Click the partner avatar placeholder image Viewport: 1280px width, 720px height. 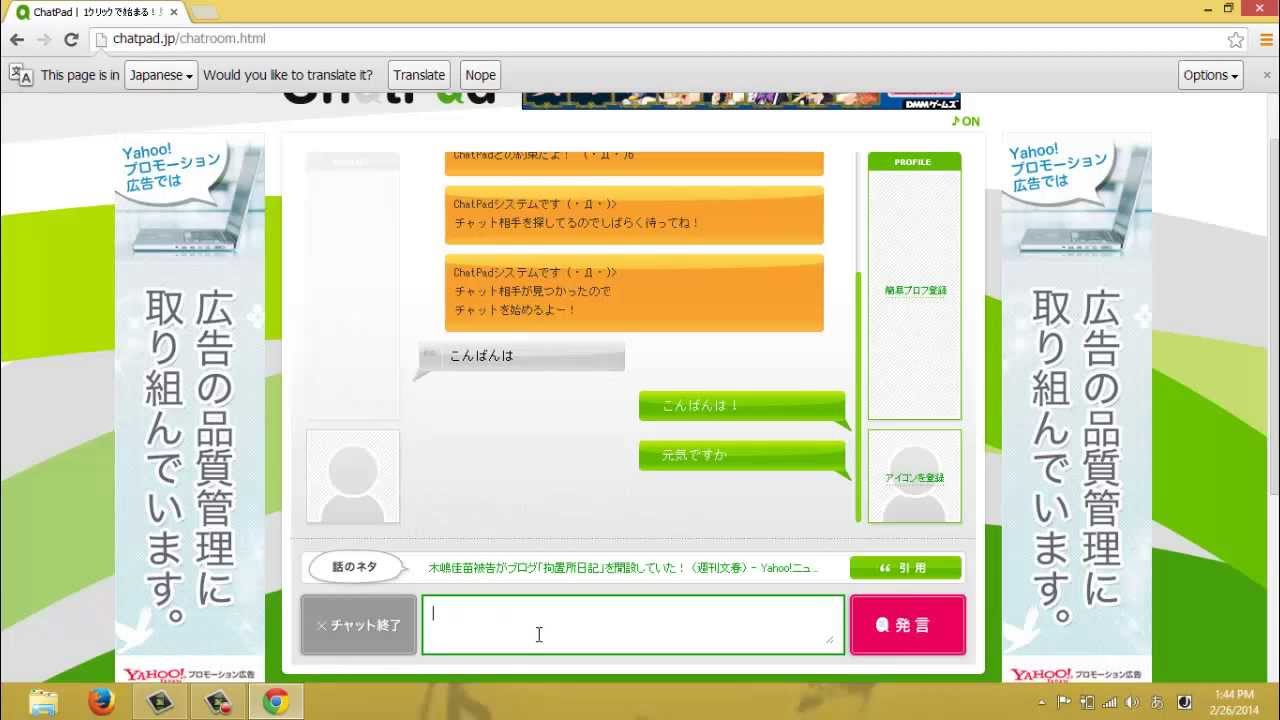(x=353, y=477)
